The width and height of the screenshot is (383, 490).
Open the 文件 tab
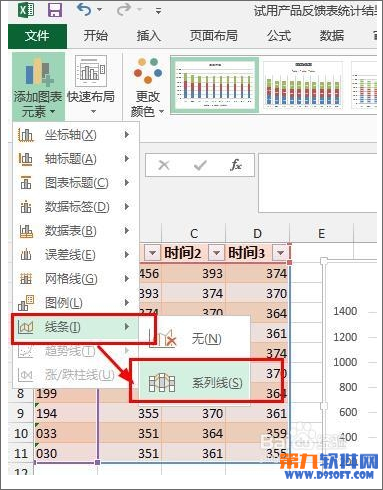click(x=37, y=36)
